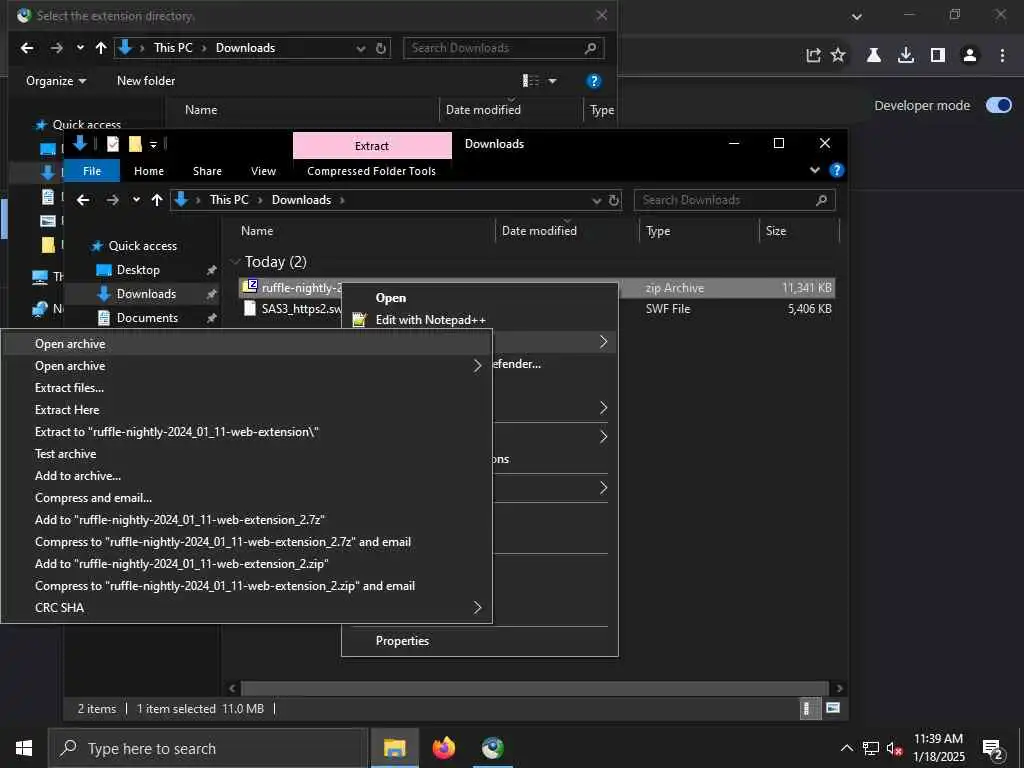Open Chrome profile avatar icon
The image size is (1024, 768).
click(x=970, y=56)
